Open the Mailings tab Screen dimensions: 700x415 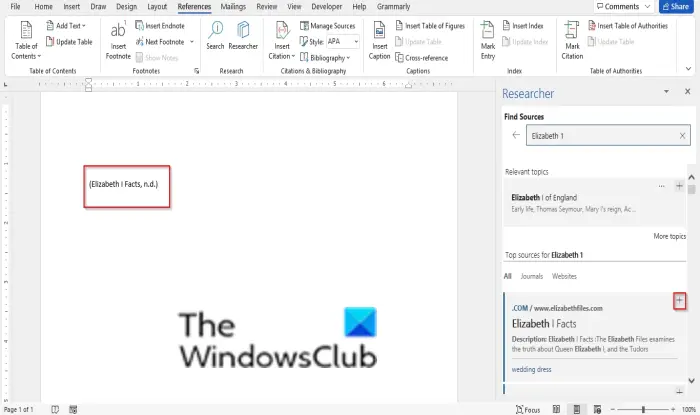[x=233, y=6]
